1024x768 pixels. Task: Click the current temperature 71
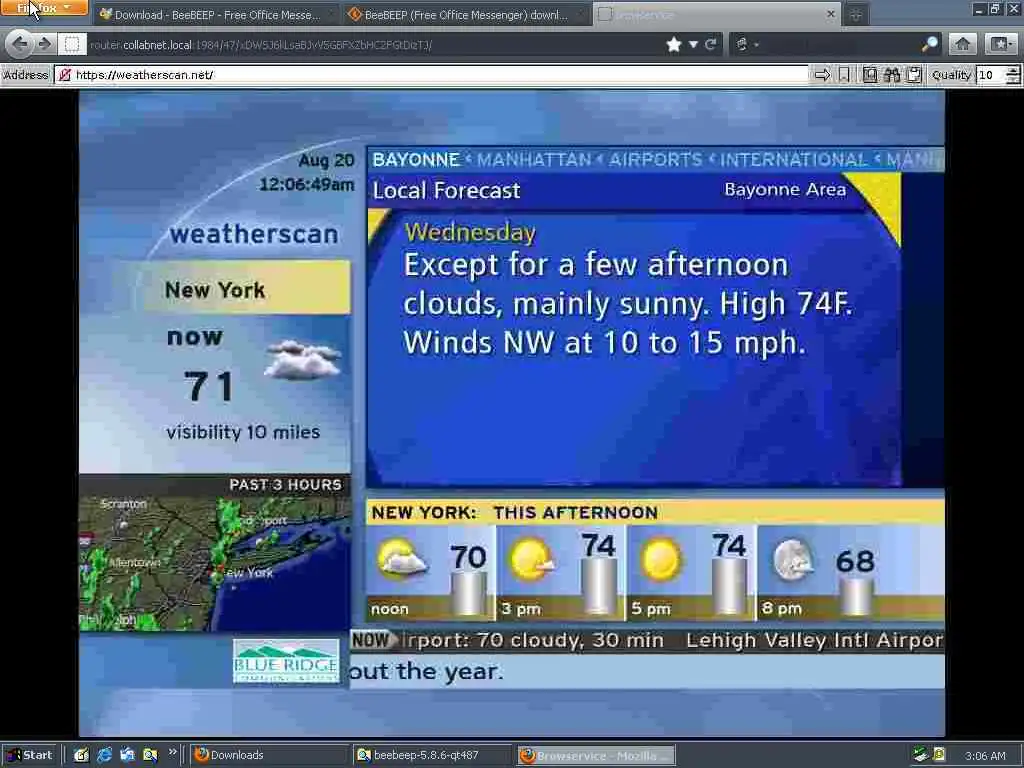pos(209,386)
